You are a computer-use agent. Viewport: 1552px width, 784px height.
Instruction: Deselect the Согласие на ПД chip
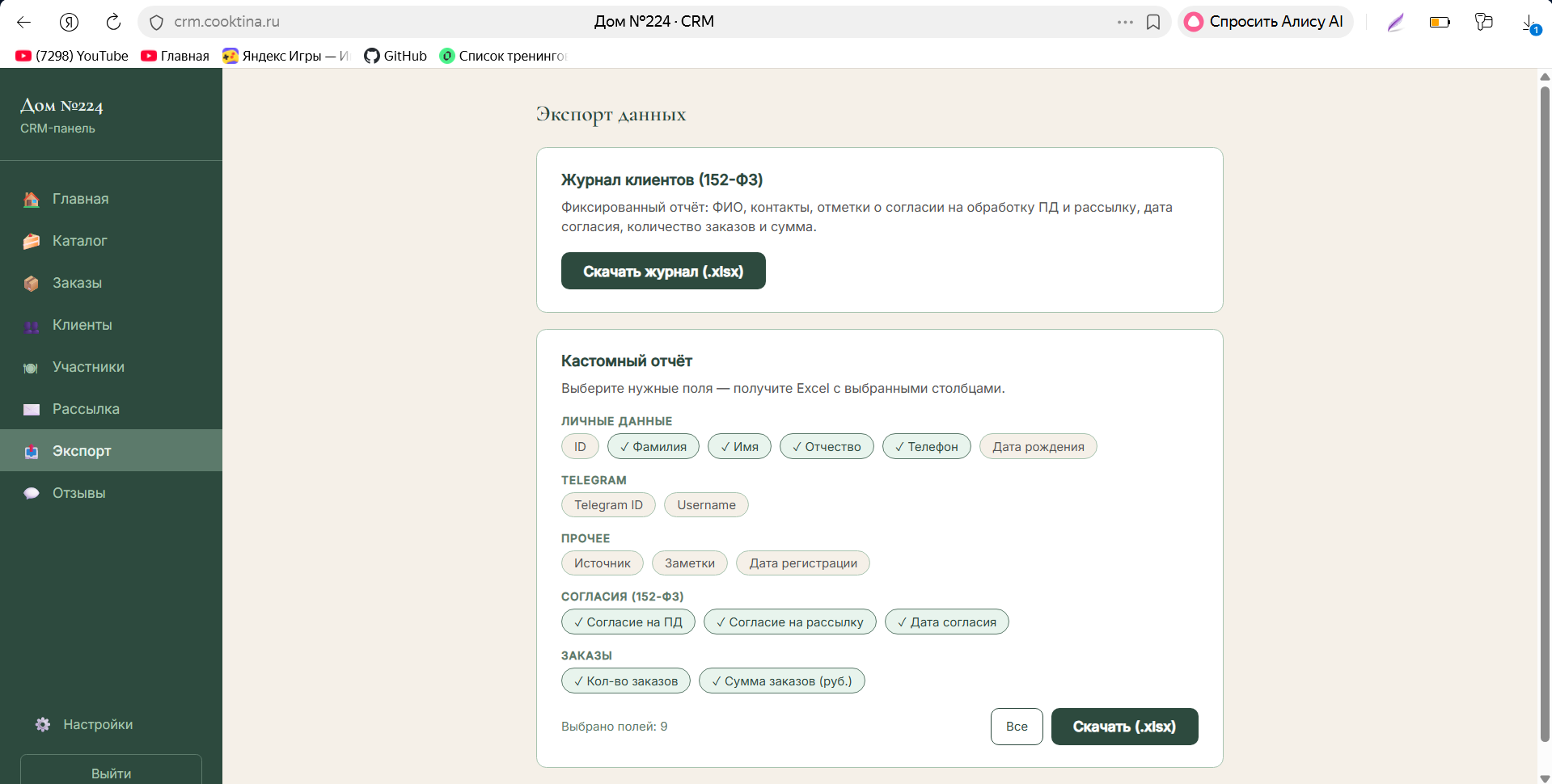[x=628, y=622]
